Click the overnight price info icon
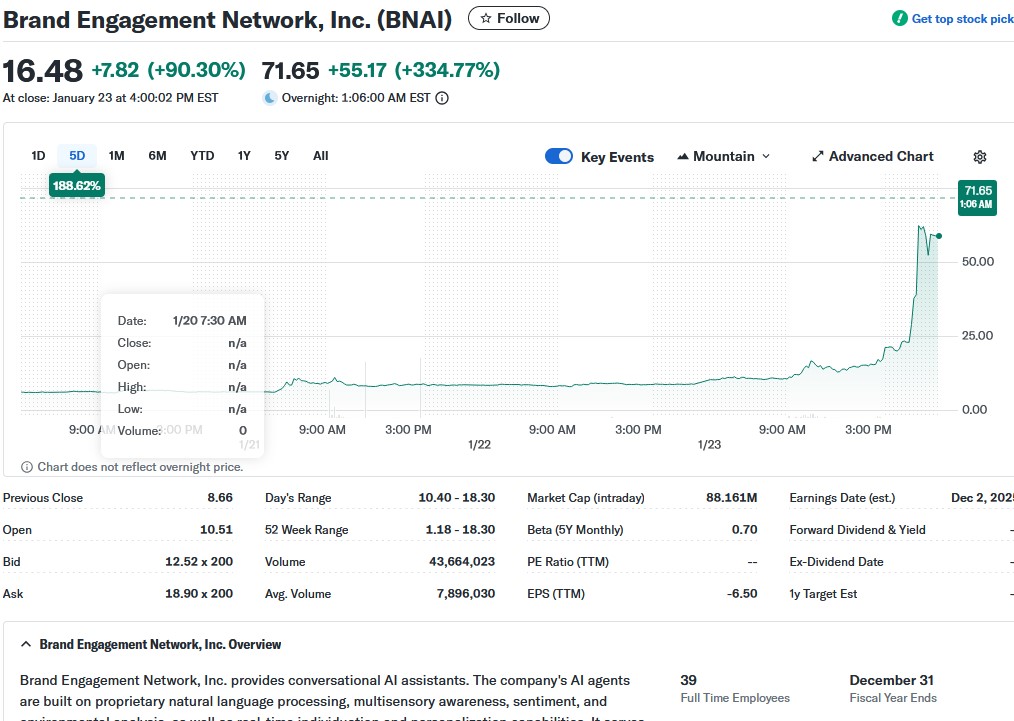 point(442,98)
